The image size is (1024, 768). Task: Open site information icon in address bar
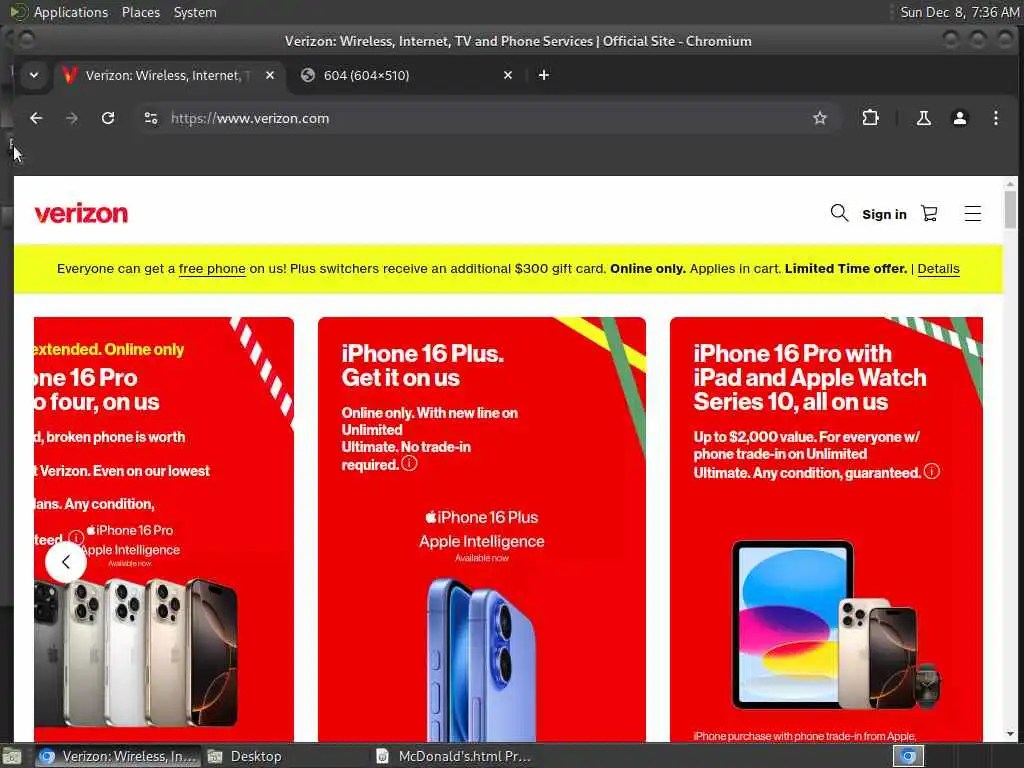pyautogui.click(x=151, y=118)
